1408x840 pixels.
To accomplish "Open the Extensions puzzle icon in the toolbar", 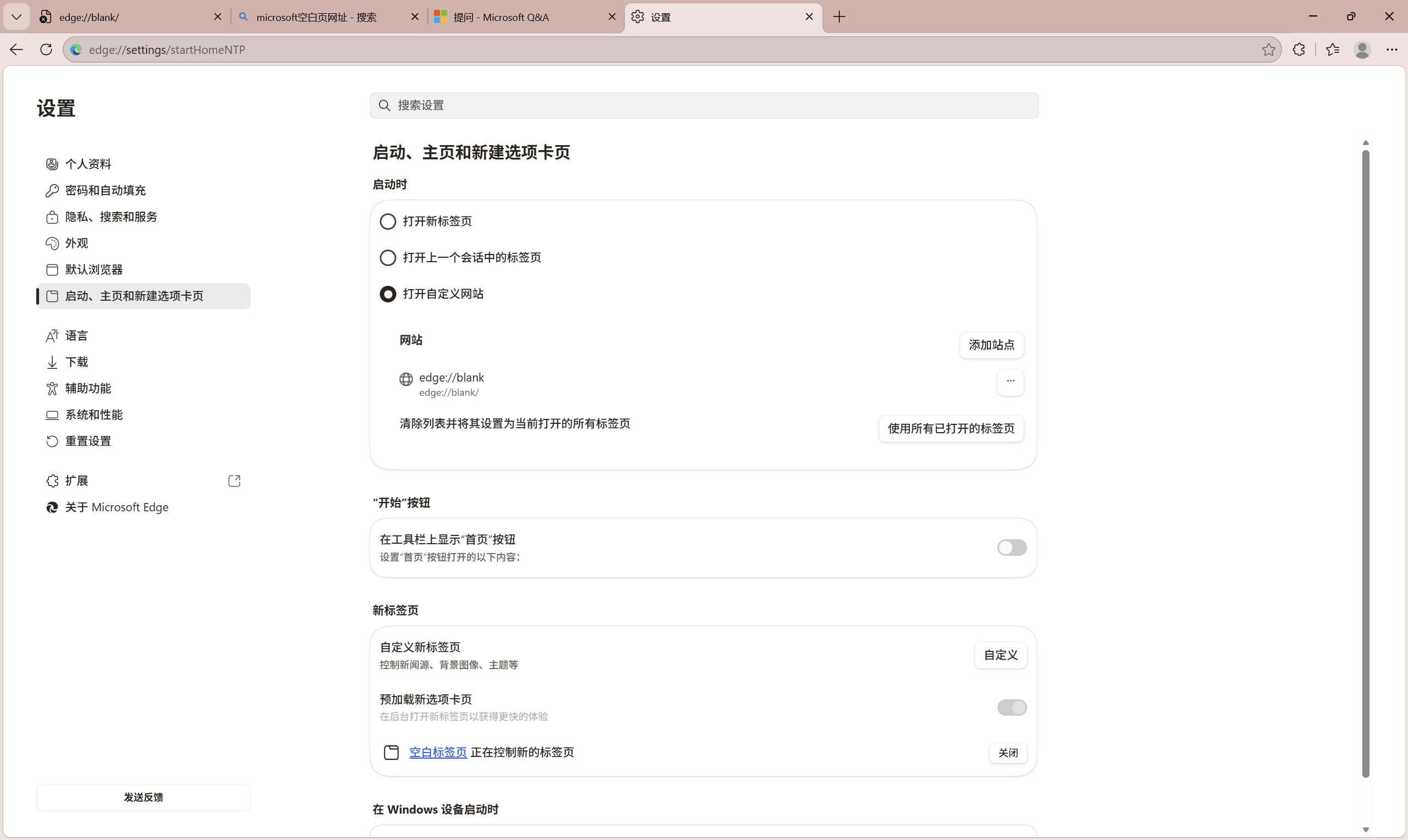I will [1299, 50].
